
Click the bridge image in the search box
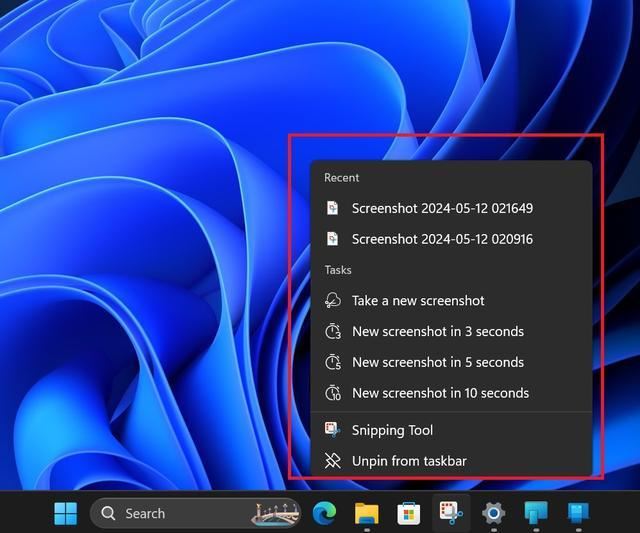pyautogui.click(x=275, y=513)
